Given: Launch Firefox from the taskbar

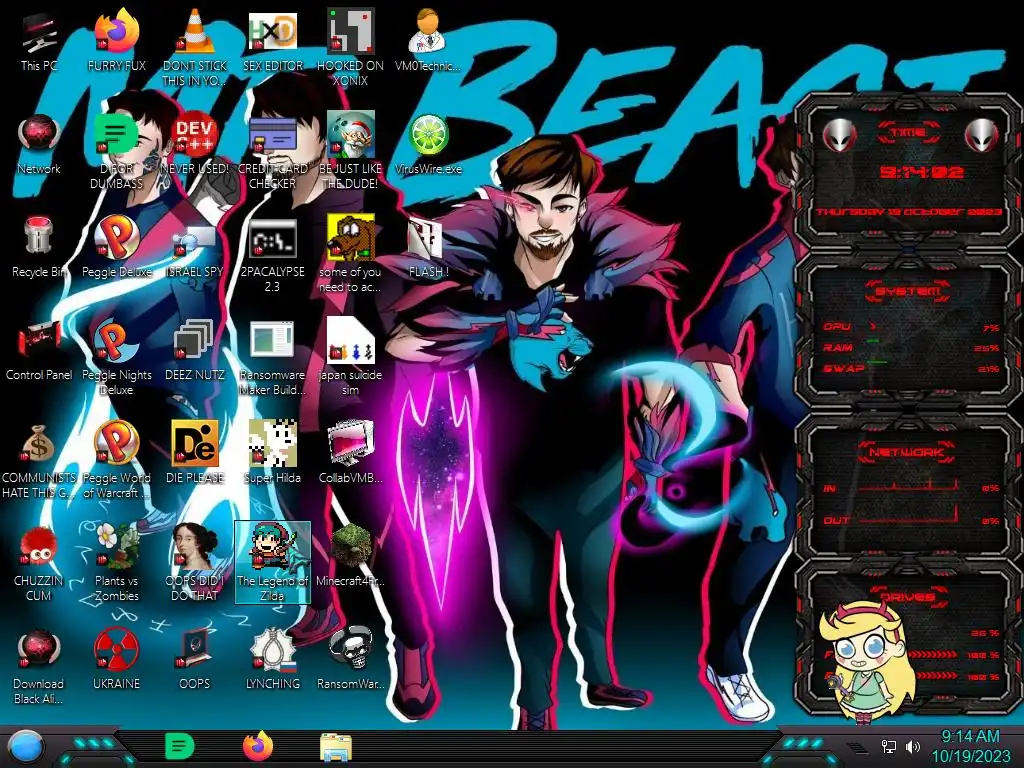Looking at the screenshot, I should pyautogui.click(x=258, y=746).
